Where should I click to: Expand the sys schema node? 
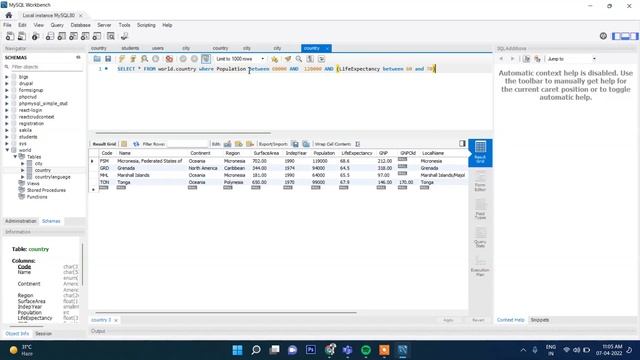[7, 143]
